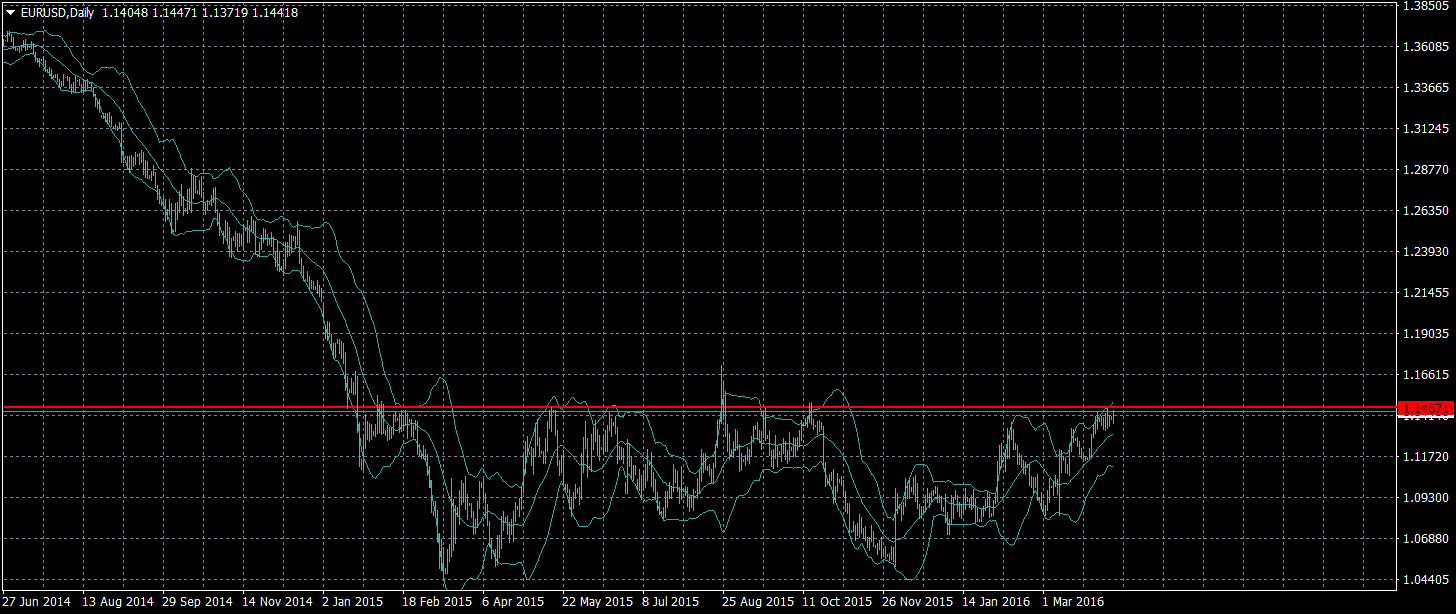Click the 1.31245 price scale label

click(x=1426, y=129)
